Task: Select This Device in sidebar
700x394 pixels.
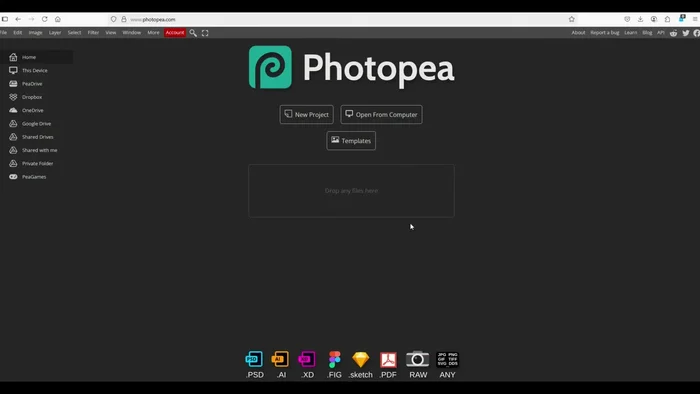Action: coord(36,71)
